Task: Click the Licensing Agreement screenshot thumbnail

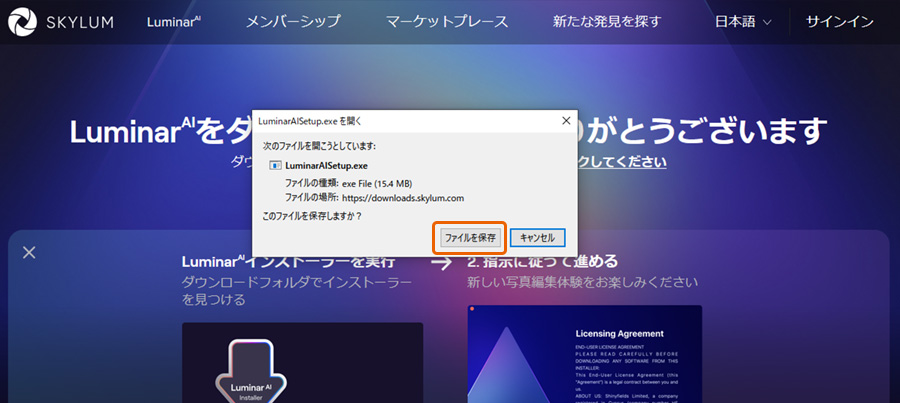Action: pos(584,354)
